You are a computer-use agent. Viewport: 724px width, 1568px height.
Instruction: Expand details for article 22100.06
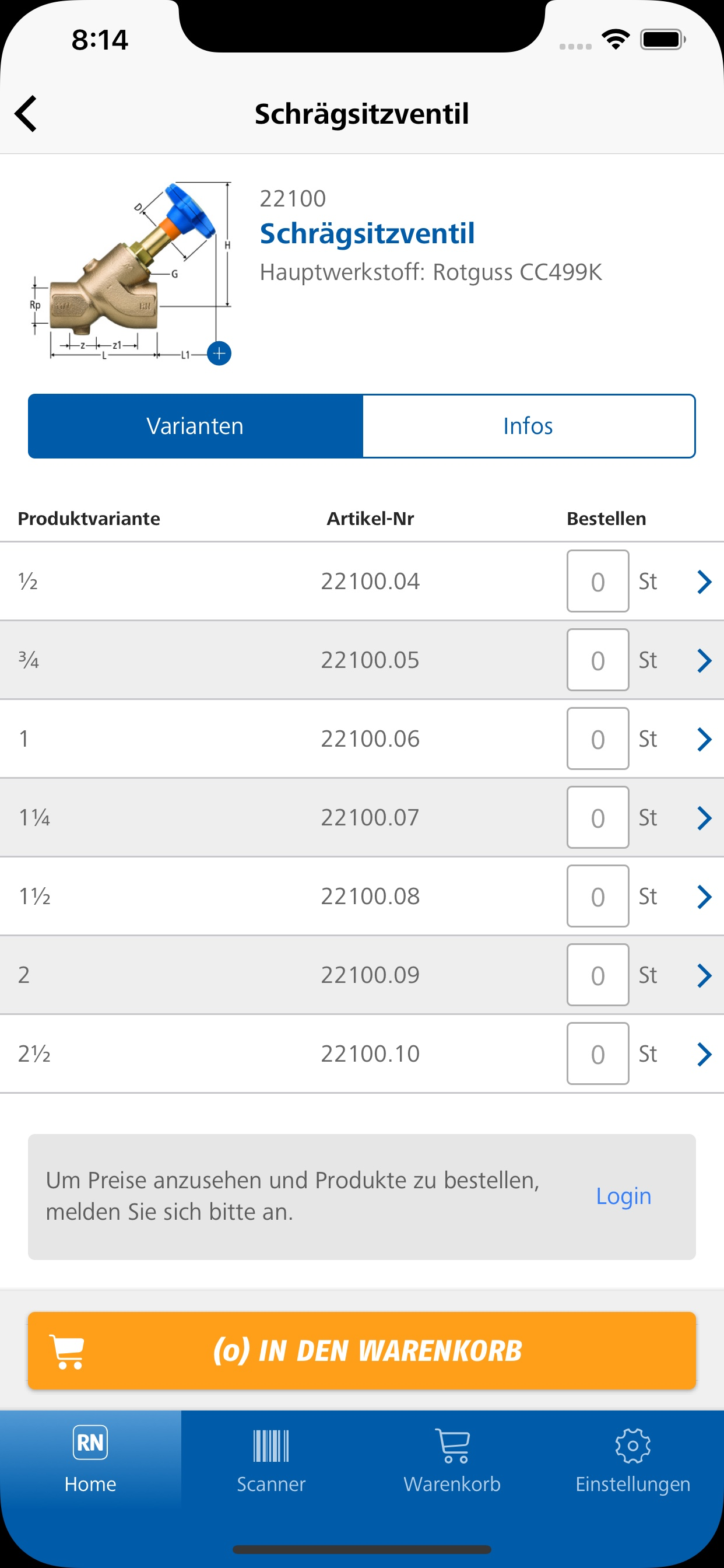[x=705, y=739]
